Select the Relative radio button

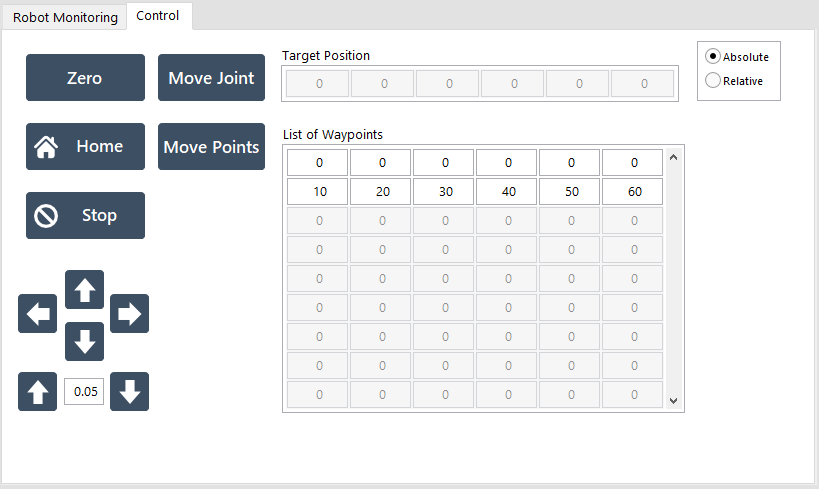tap(713, 80)
